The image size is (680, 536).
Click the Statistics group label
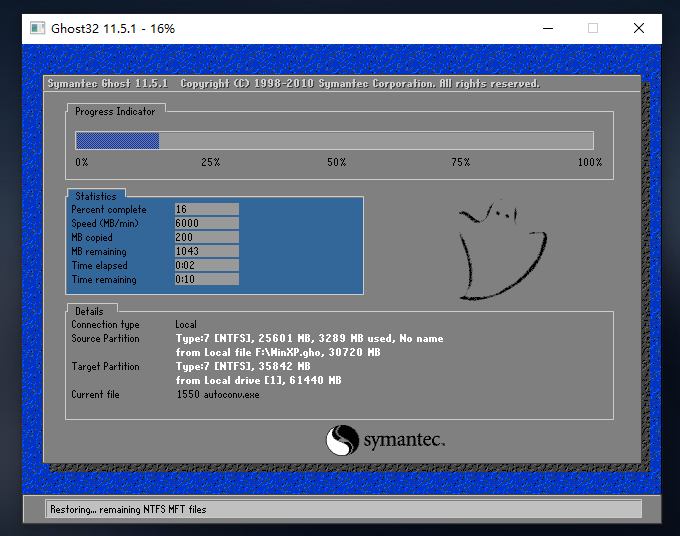tap(96, 196)
